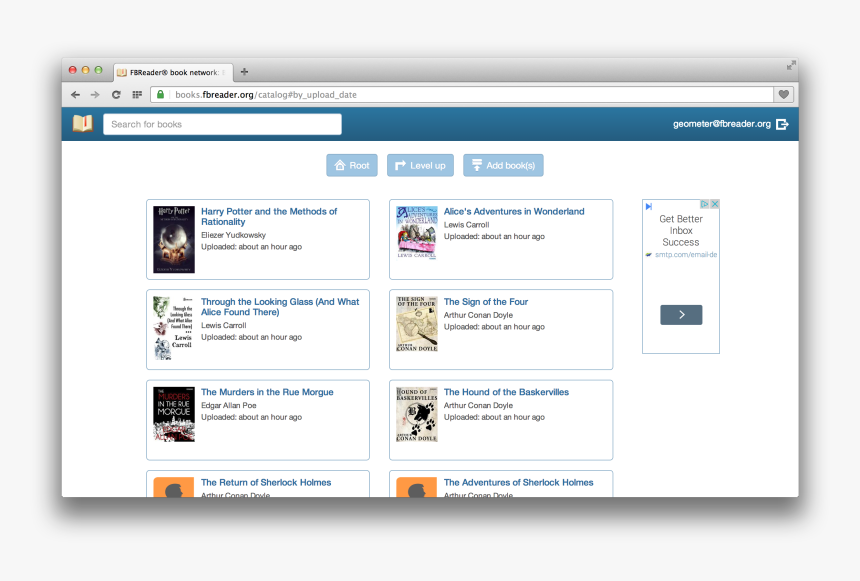Image resolution: width=860 pixels, height=581 pixels.
Task: Open The Return of Sherlock Holmes title
Action: [266, 482]
